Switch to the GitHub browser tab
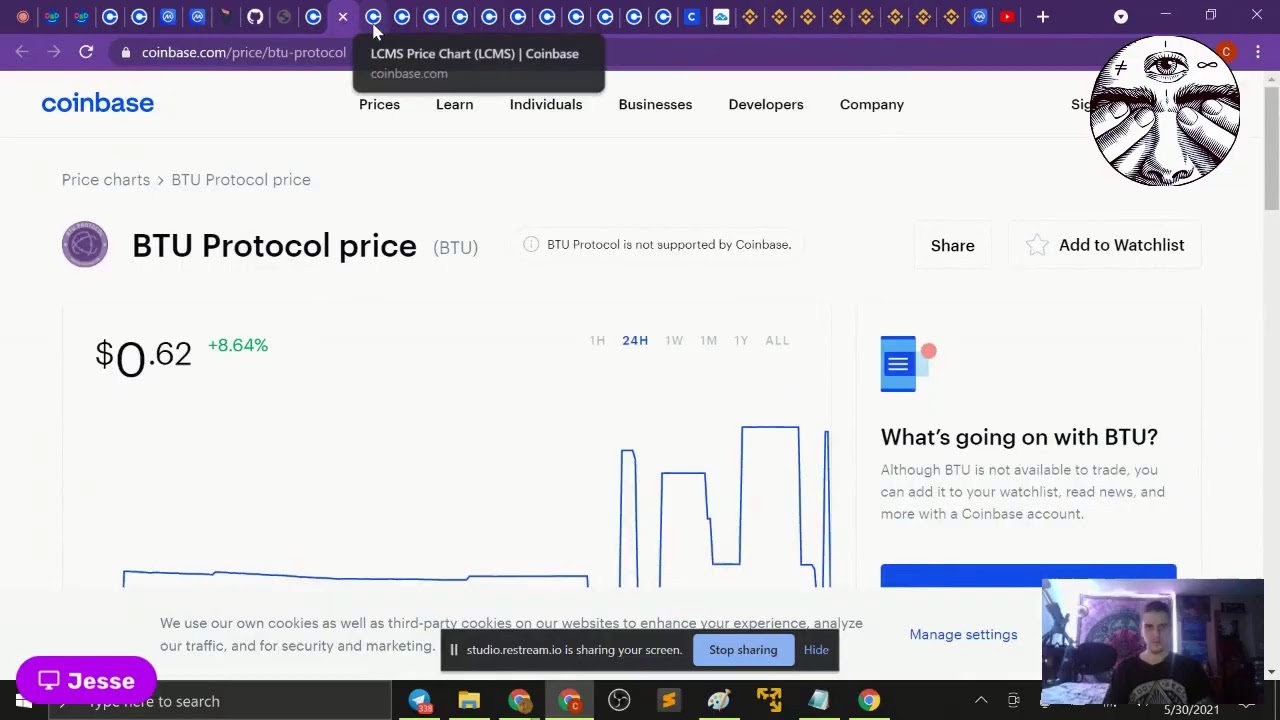This screenshot has width=1280, height=720. (255, 16)
